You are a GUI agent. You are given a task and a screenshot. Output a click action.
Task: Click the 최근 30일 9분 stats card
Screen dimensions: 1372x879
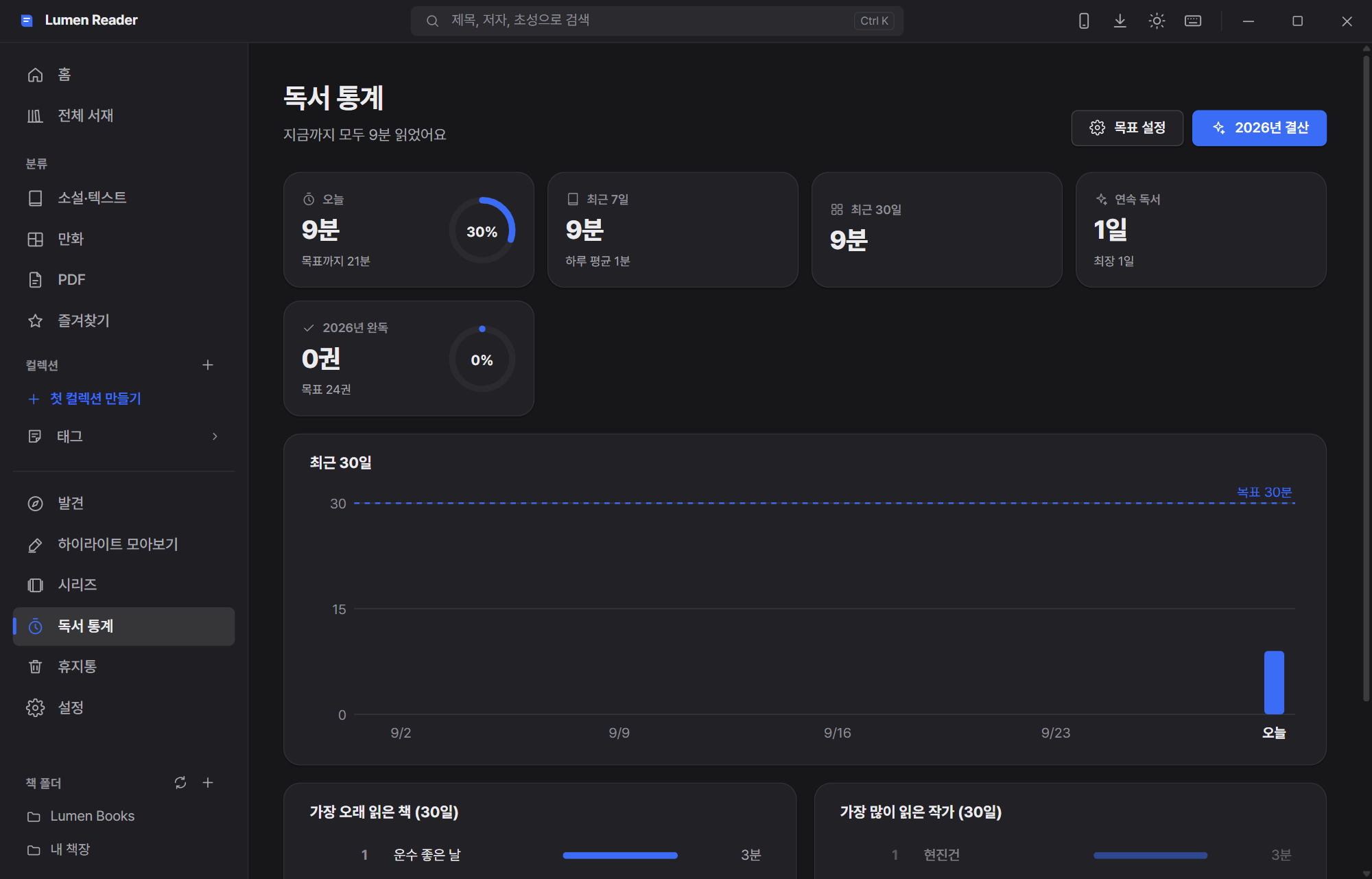point(937,230)
